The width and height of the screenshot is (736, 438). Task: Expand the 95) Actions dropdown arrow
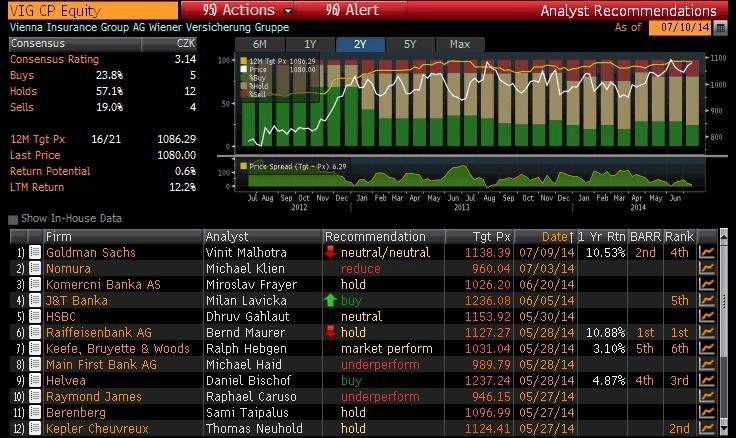tap(288, 10)
